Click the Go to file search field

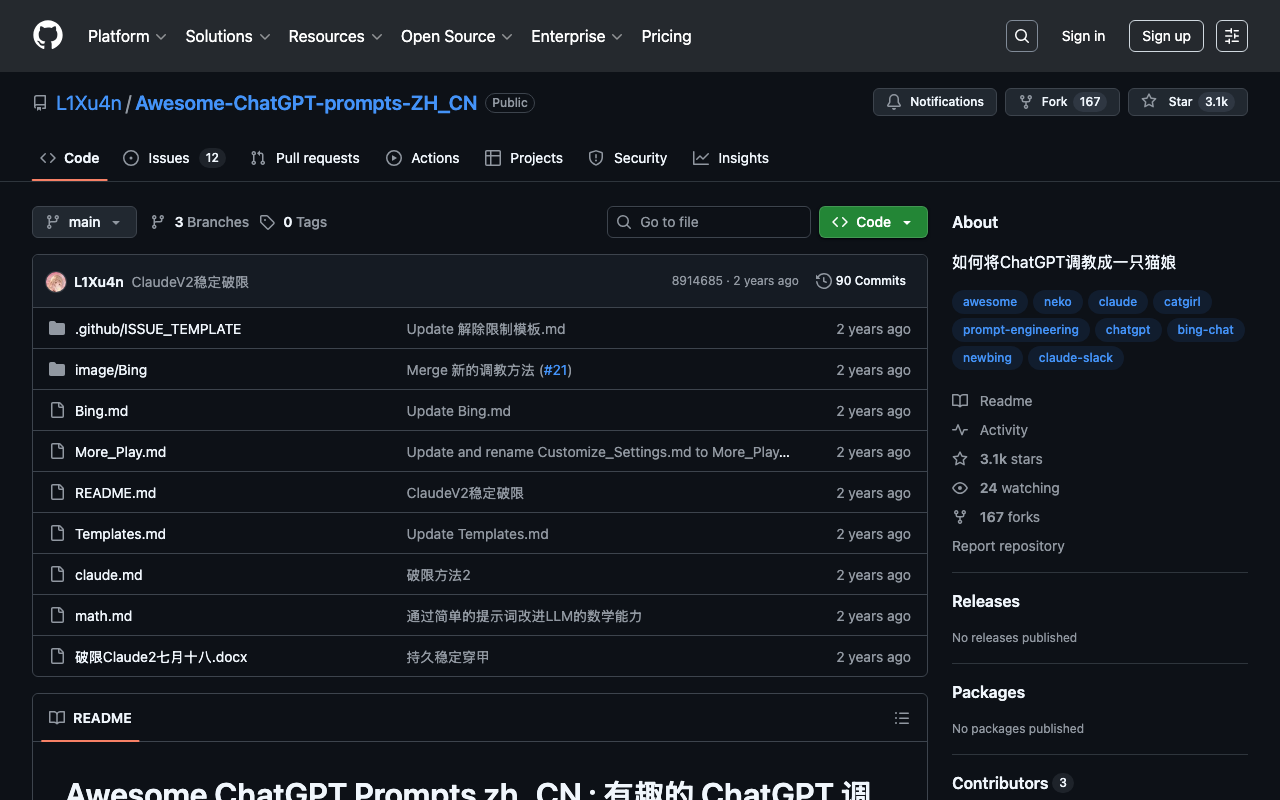click(x=709, y=222)
